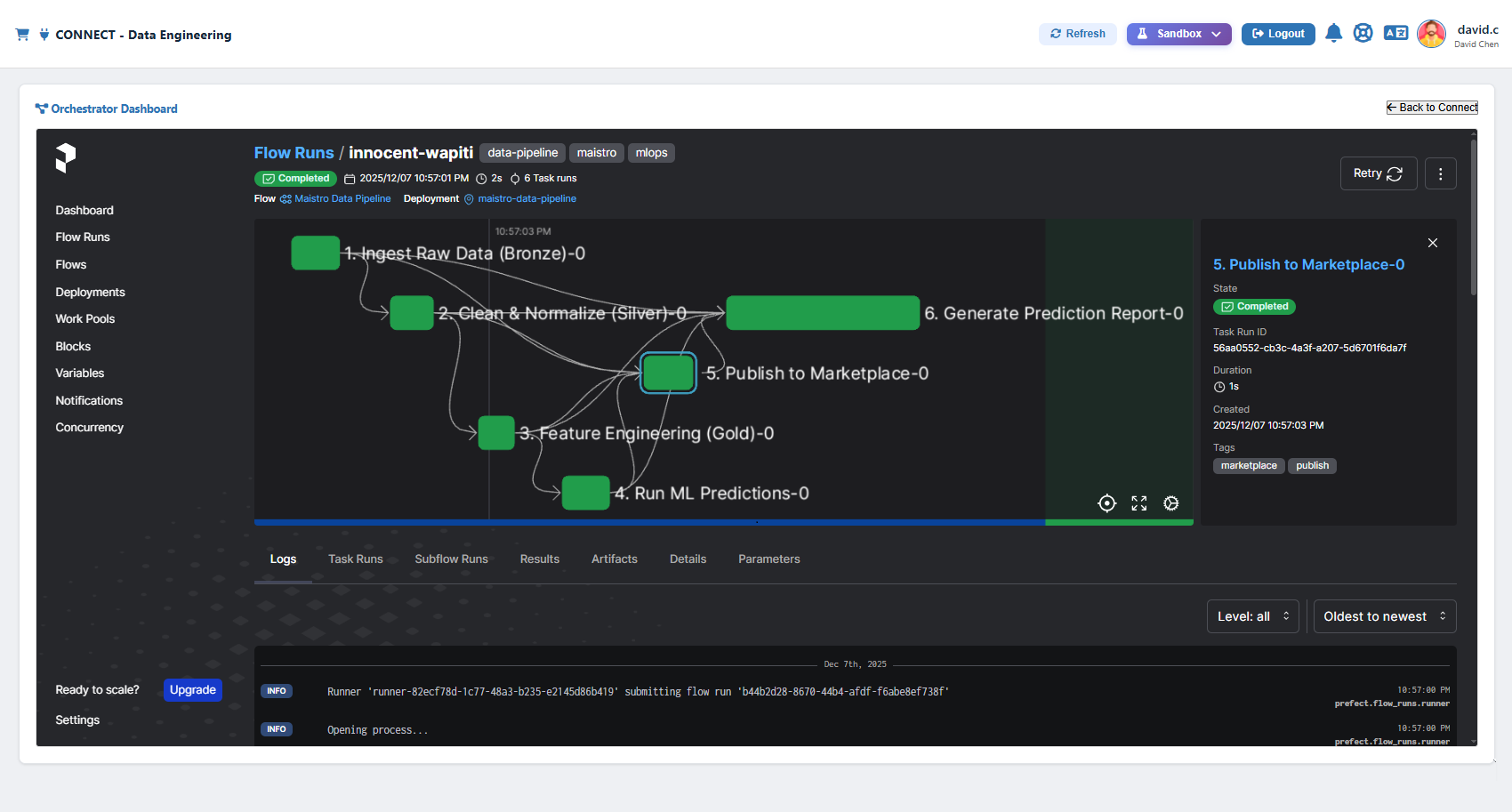Viewport: 1512px width, 812px height.
Task: Open the language translation icon
Action: pos(1395,33)
